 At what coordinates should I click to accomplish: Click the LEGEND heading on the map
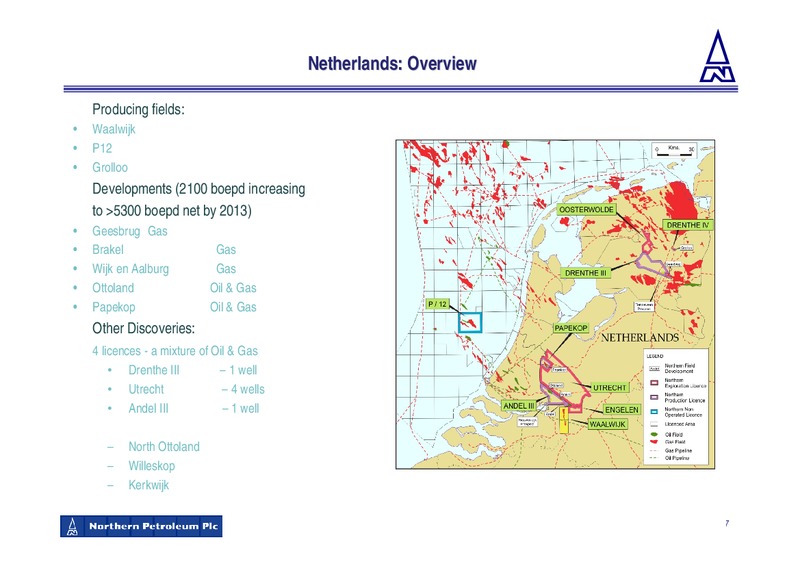(x=655, y=356)
